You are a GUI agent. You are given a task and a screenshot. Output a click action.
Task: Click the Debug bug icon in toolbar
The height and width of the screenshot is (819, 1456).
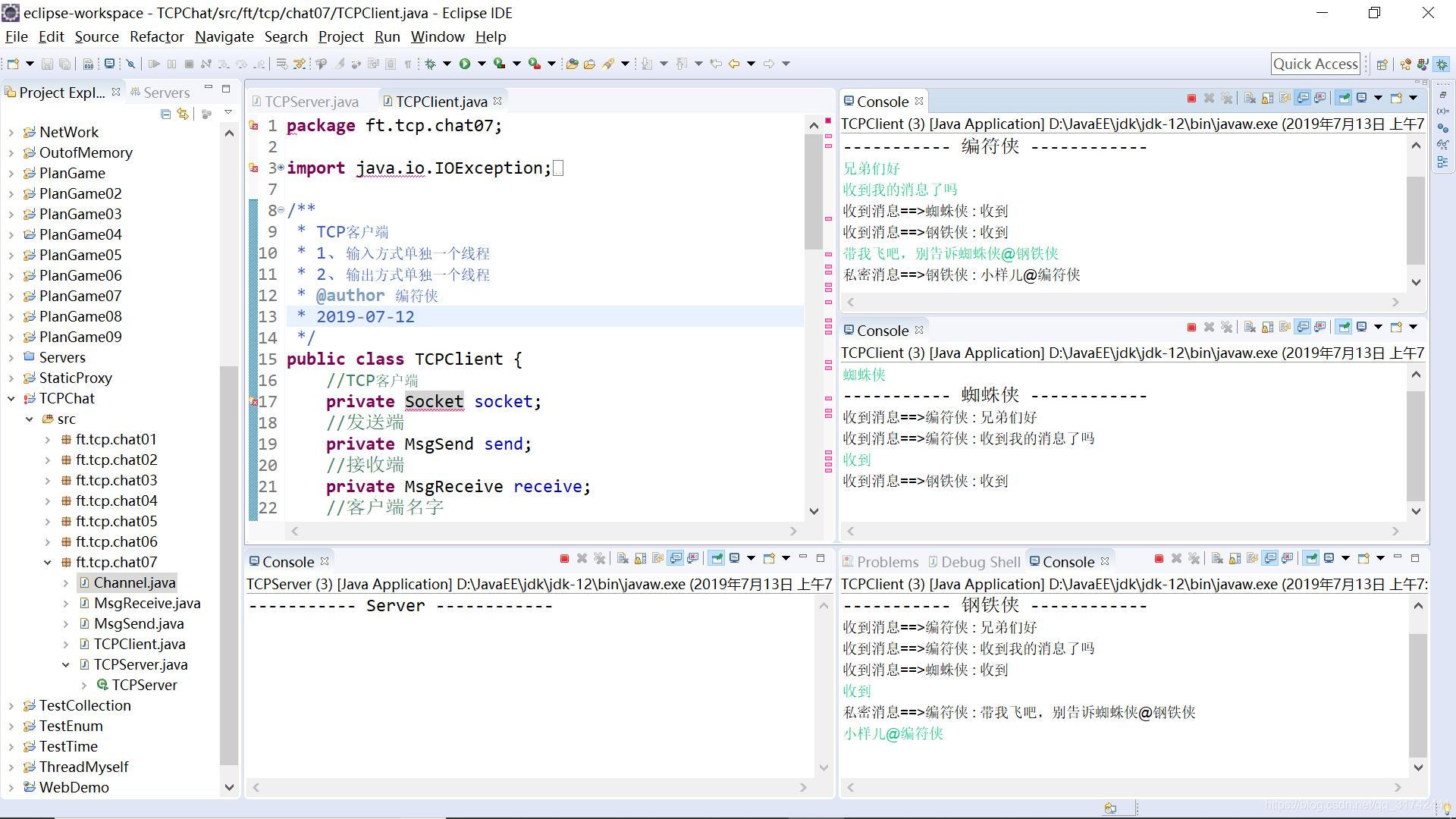(430, 64)
